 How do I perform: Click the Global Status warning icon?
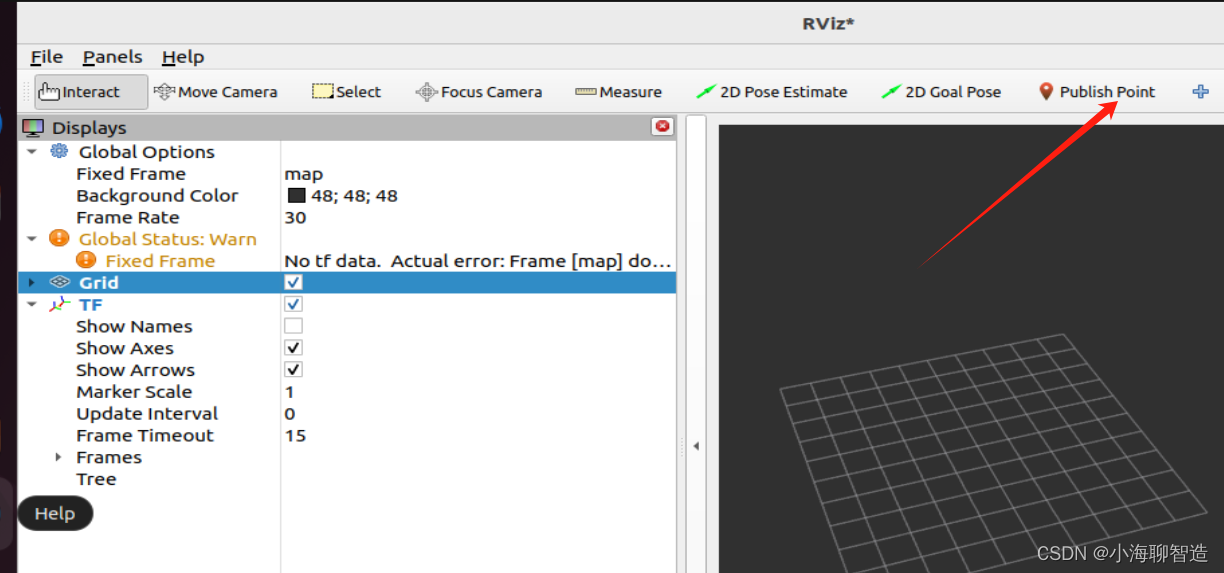(x=59, y=238)
